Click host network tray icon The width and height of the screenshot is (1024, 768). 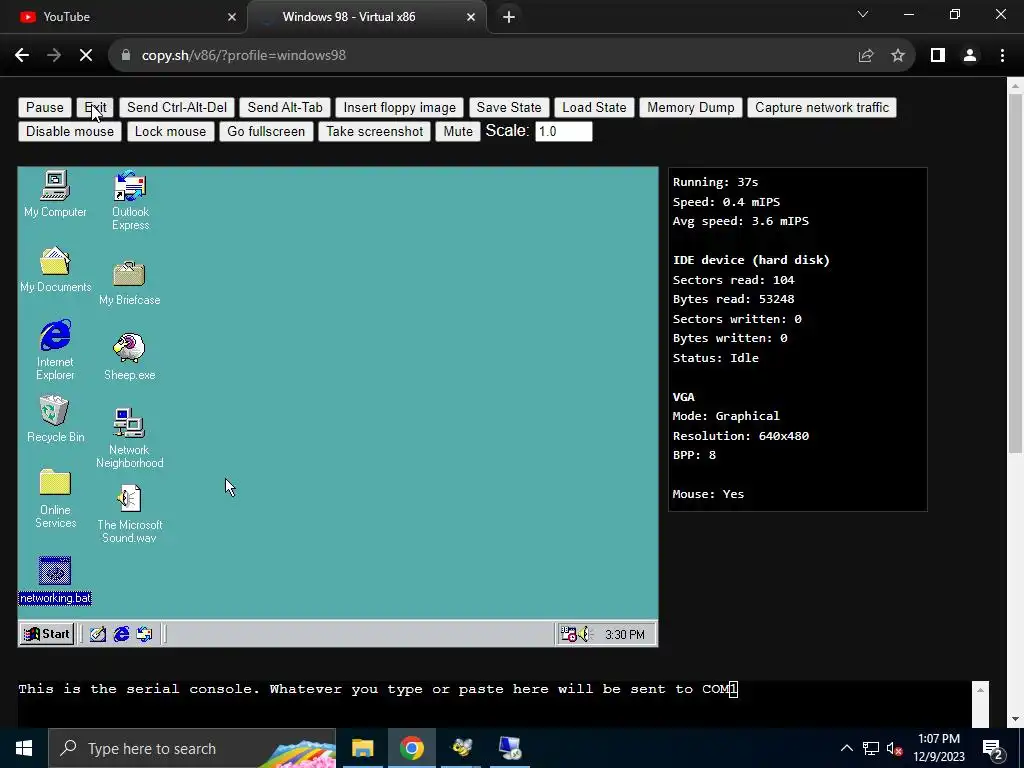(x=871, y=748)
